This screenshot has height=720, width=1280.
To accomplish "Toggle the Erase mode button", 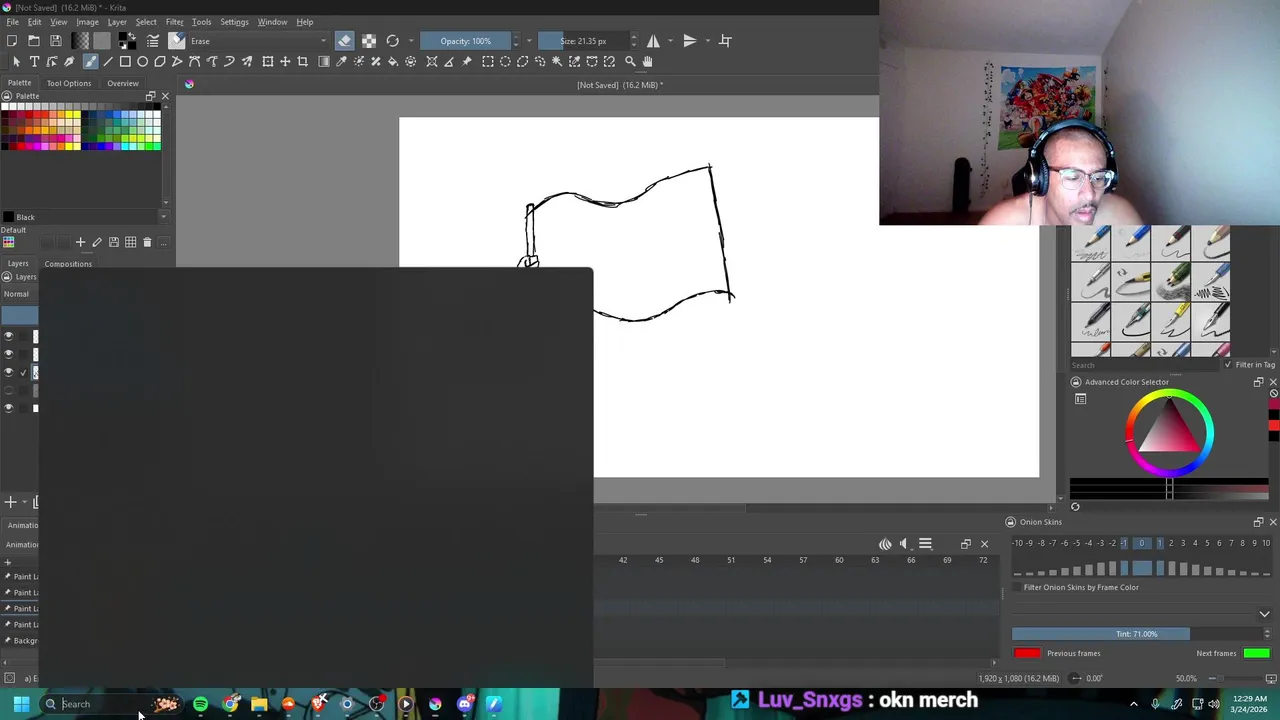I will coord(344,41).
